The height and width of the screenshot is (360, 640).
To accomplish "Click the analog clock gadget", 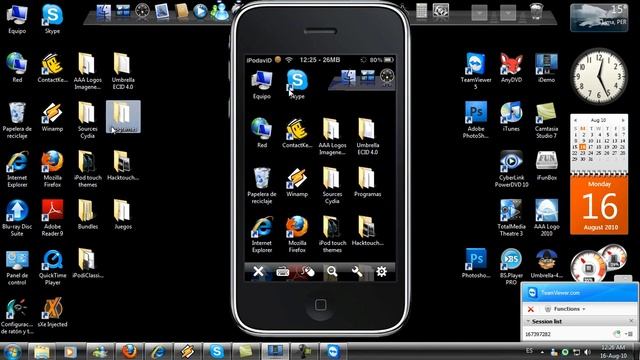I will (x=599, y=76).
